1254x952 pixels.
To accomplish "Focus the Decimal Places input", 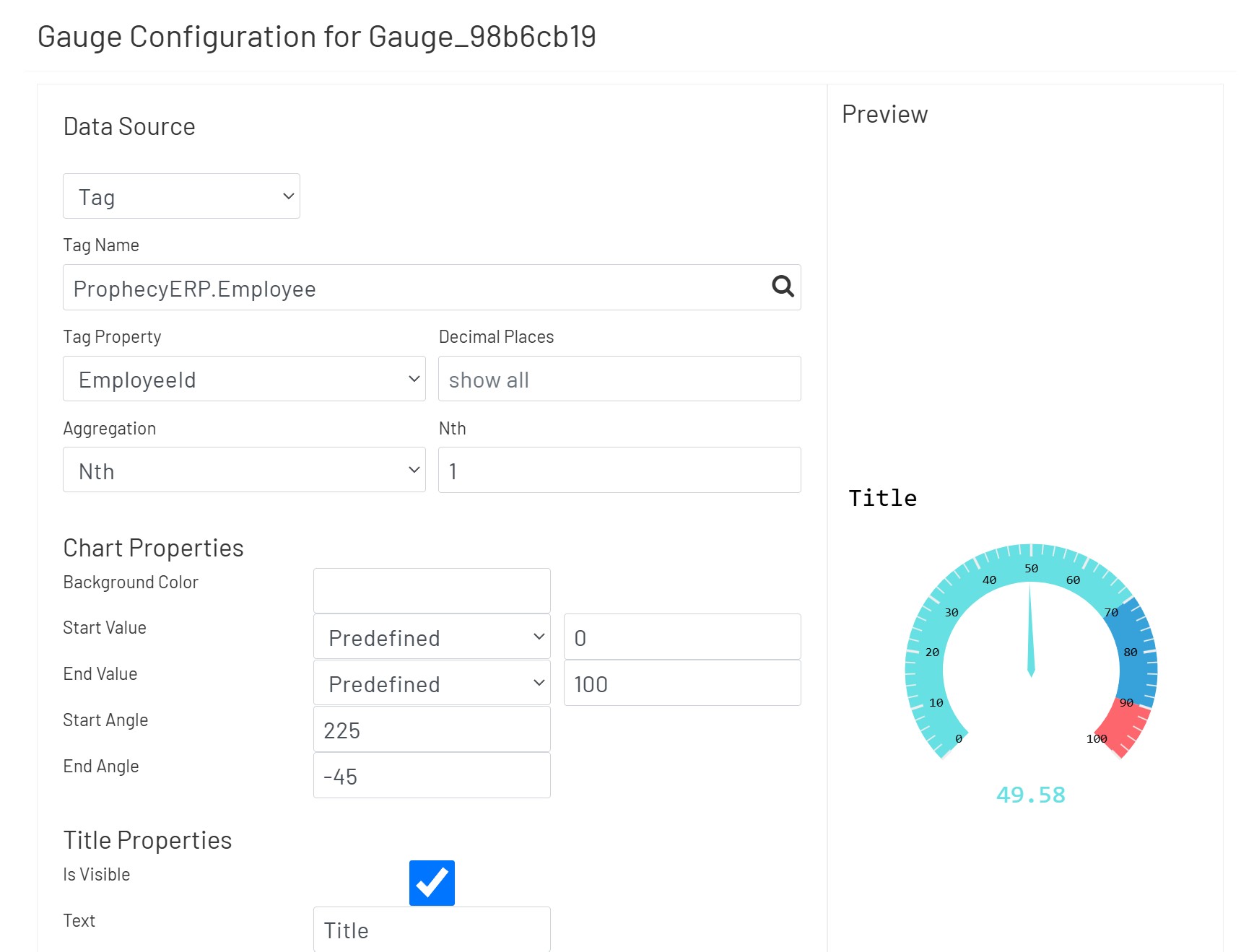I will [x=619, y=379].
